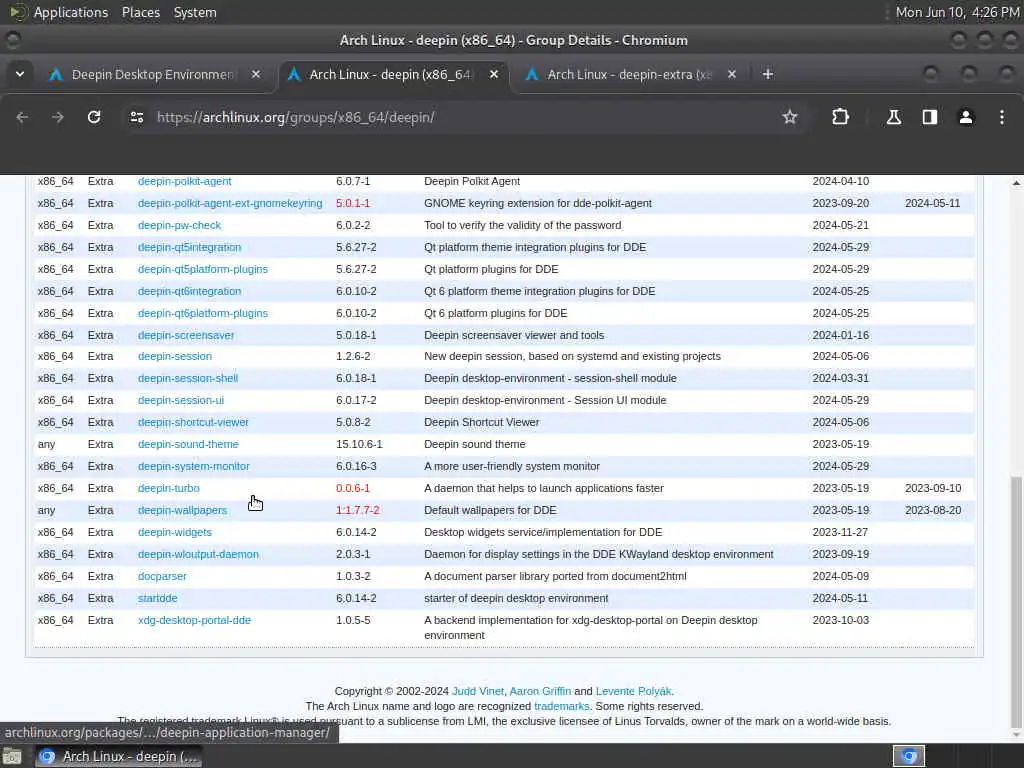Expand the tab search dropdown

pos(20,74)
